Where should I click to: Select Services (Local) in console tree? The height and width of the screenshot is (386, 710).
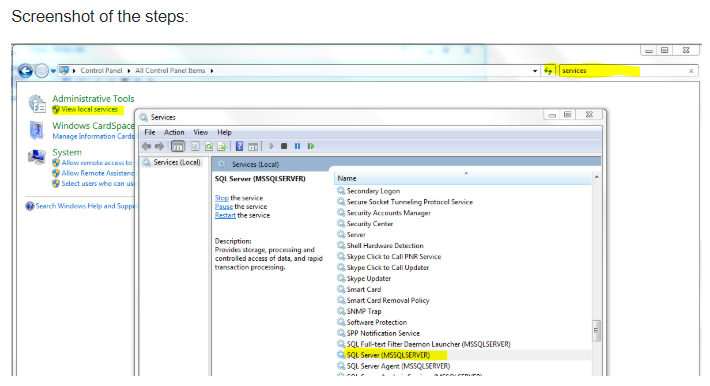click(x=177, y=162)
